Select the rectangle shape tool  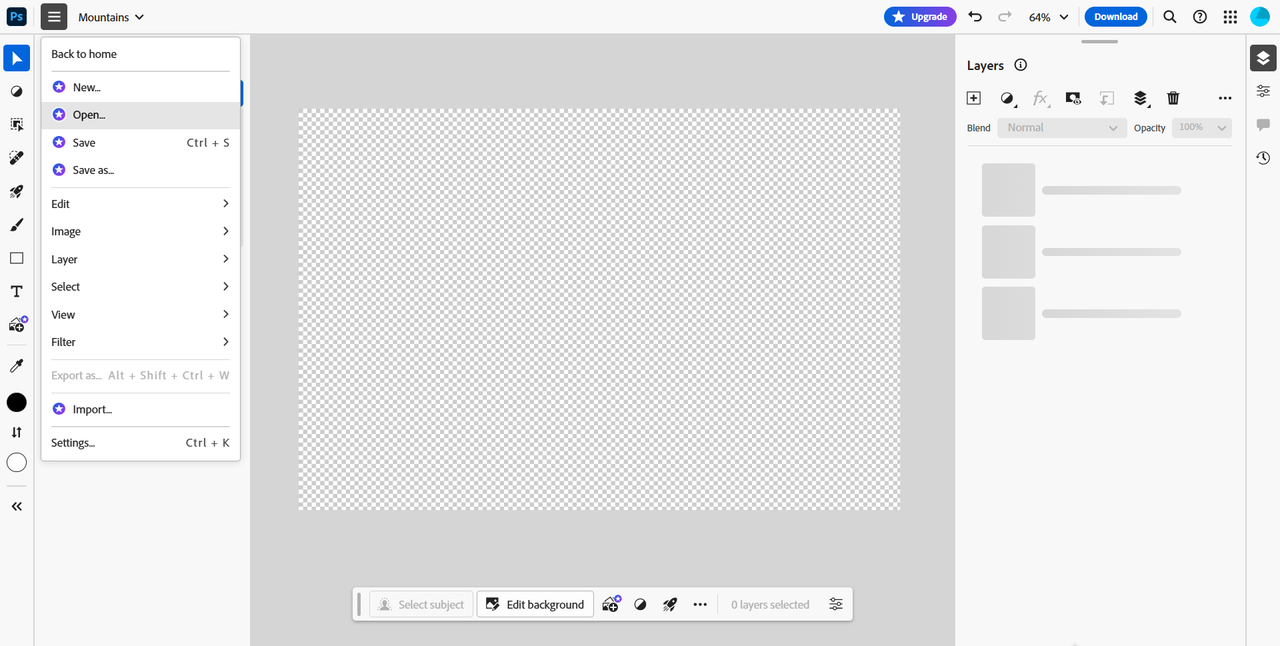pyautogui.click(x=16, y=258)
